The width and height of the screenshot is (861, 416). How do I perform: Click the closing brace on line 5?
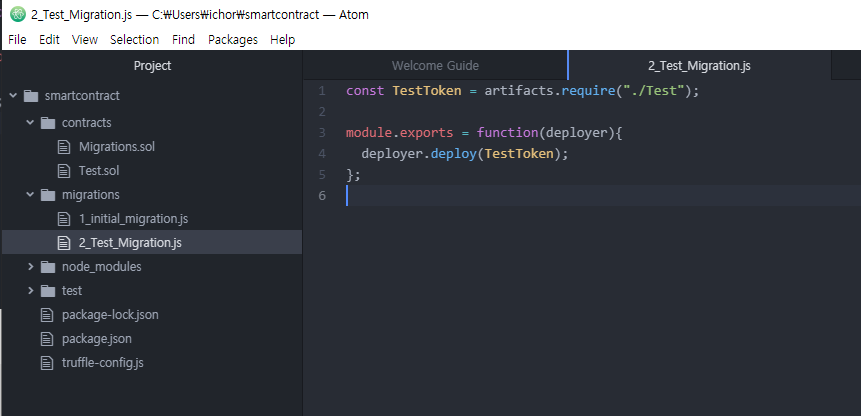coord(350,175)
